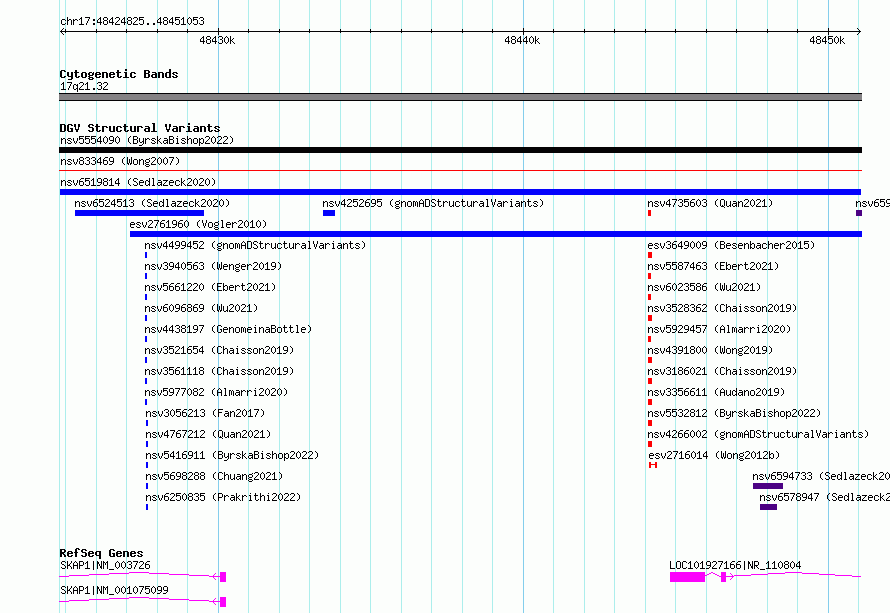Select the nsv4252695 (gnomADStructuralVariants) label
The width and height of the screenshot is (890, 613).
click(433, 203)
